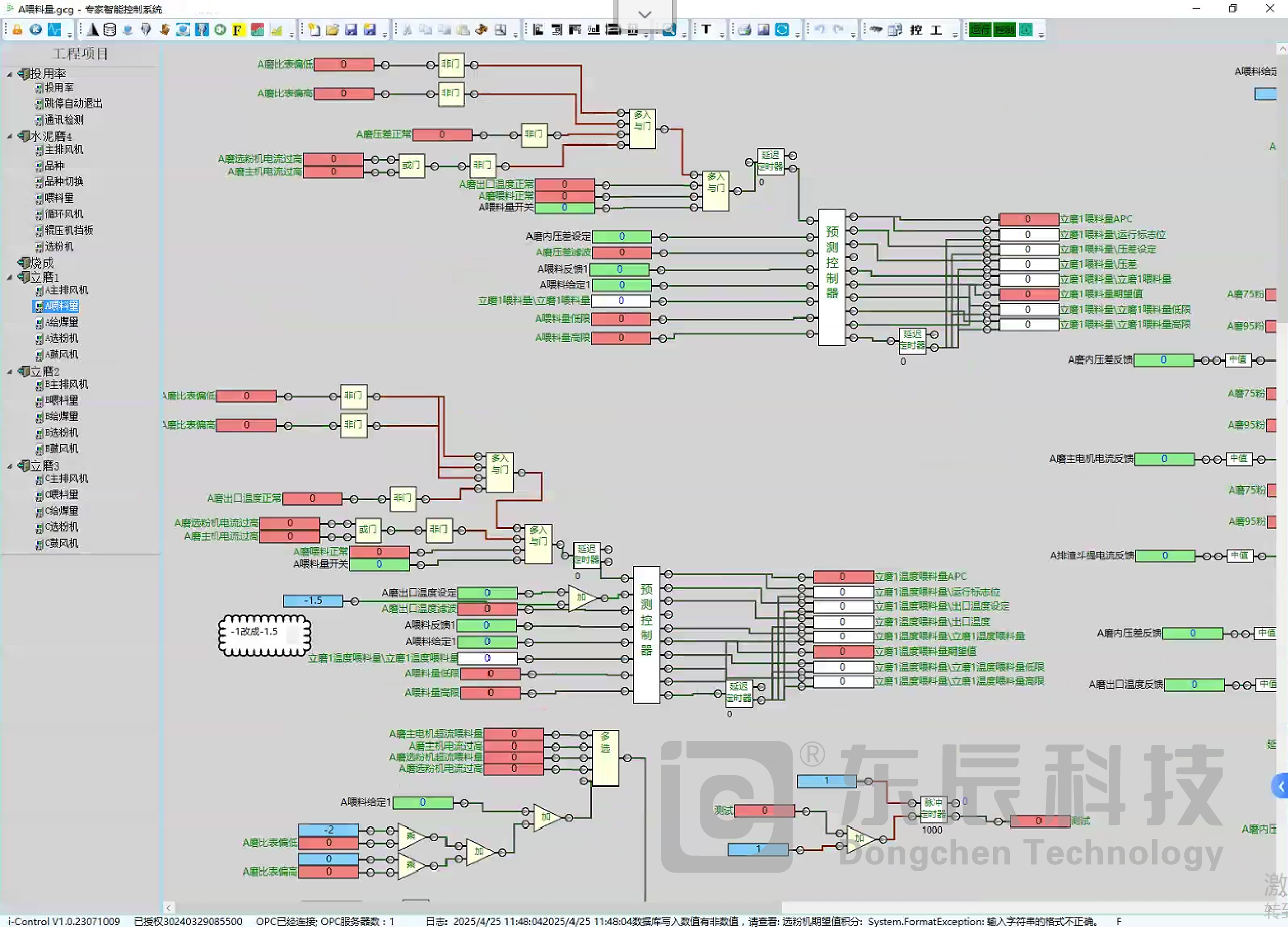Image resolution: width=1288 pixels, height=927 pixels.
Task: Collapse the 水泥磨4 tree node
Action: click(9, 136)
